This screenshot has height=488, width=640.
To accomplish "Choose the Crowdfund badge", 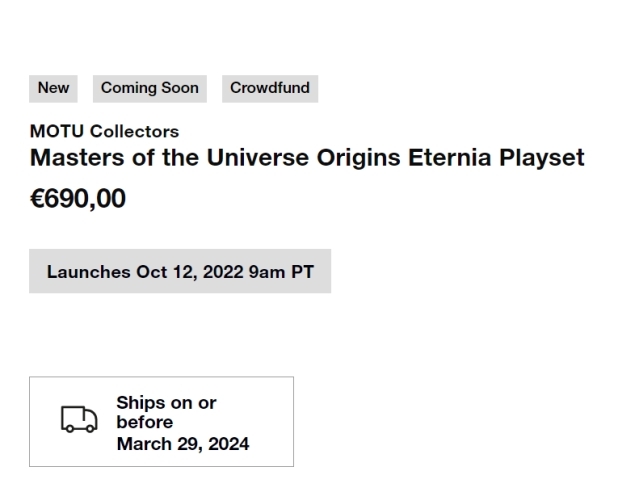I will pos(270,89).
